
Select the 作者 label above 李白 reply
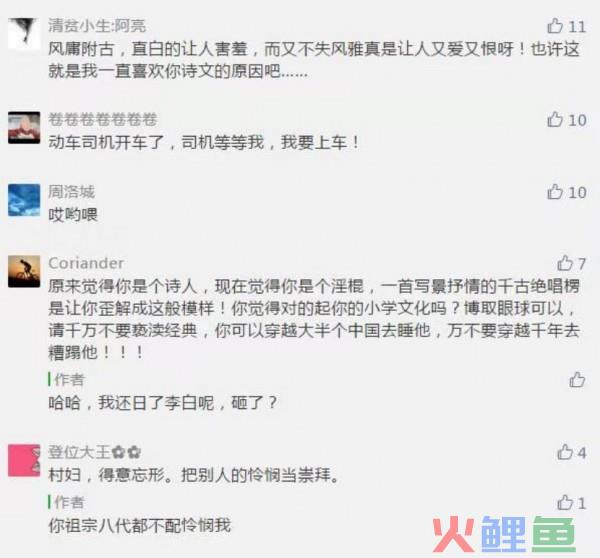(x=69, y=380)
